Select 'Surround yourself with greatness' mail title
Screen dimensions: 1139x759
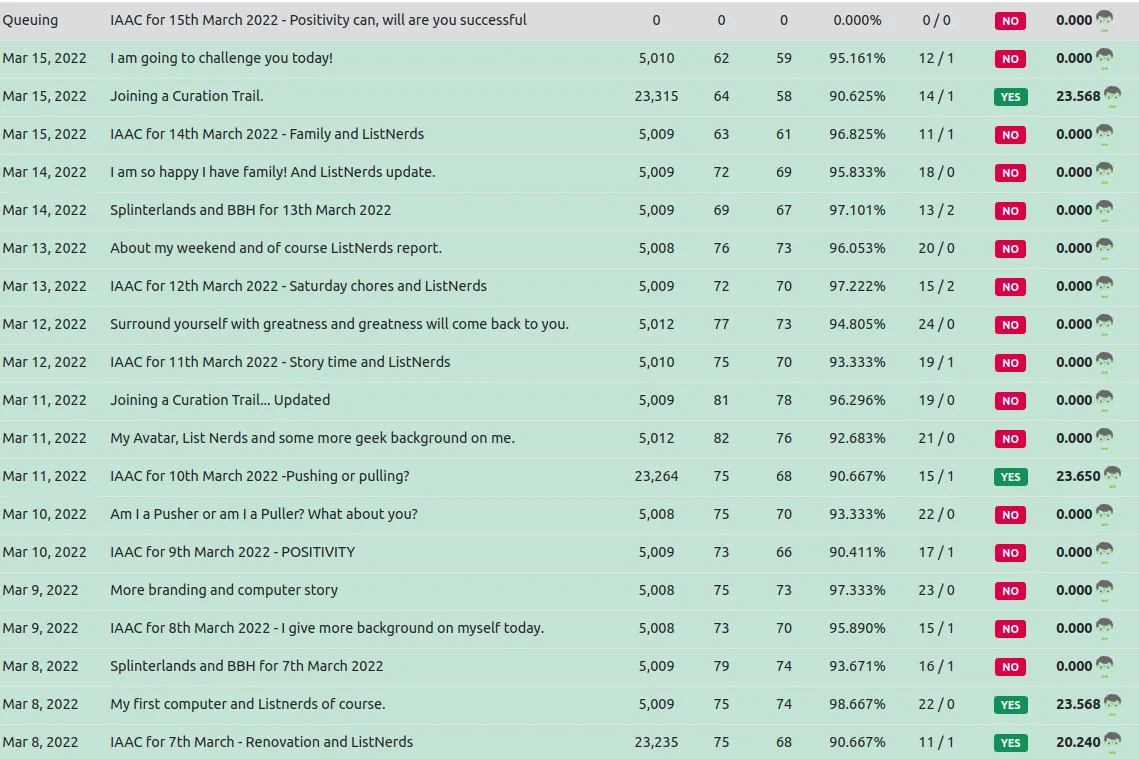point(339,324)
